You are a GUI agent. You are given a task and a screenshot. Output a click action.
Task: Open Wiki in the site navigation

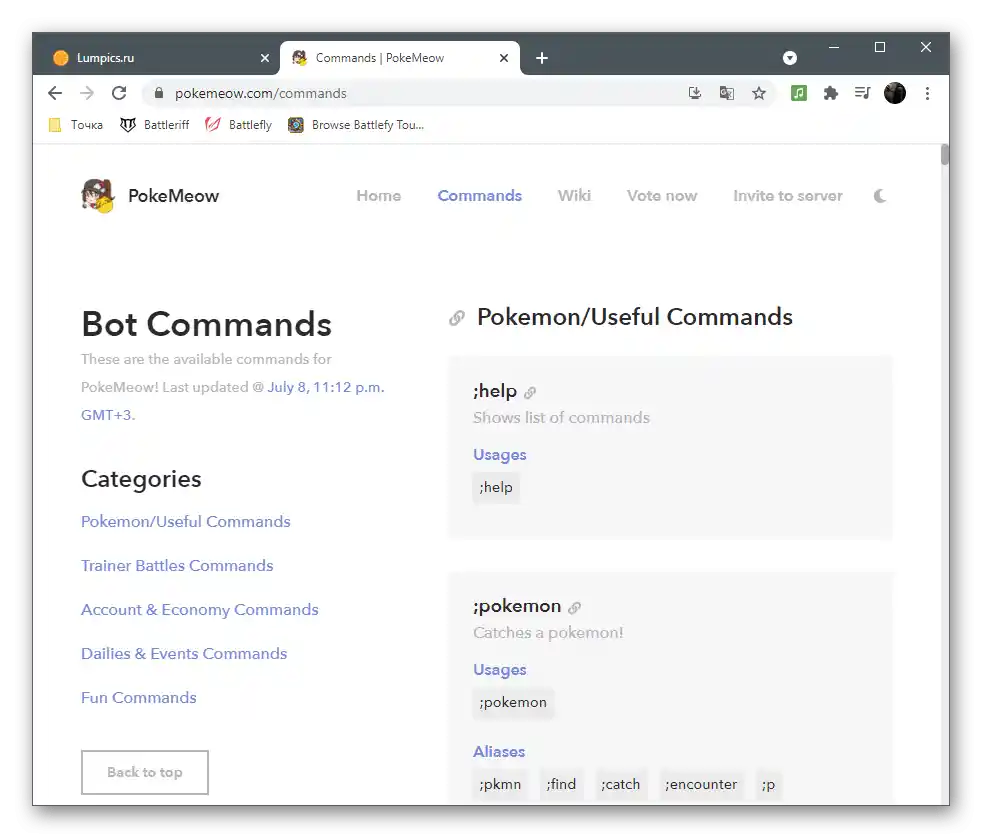tap(574, 196)
